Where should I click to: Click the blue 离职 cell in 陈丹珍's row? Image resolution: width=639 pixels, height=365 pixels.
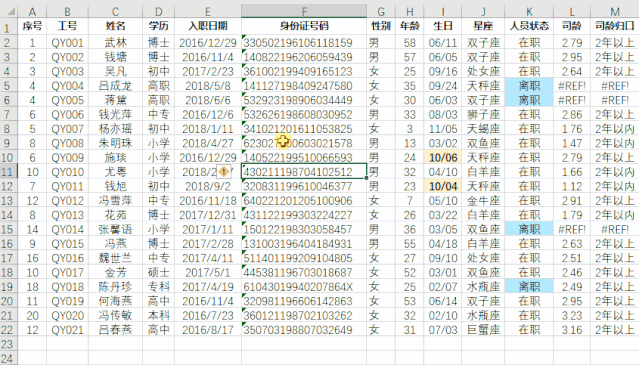529,287
